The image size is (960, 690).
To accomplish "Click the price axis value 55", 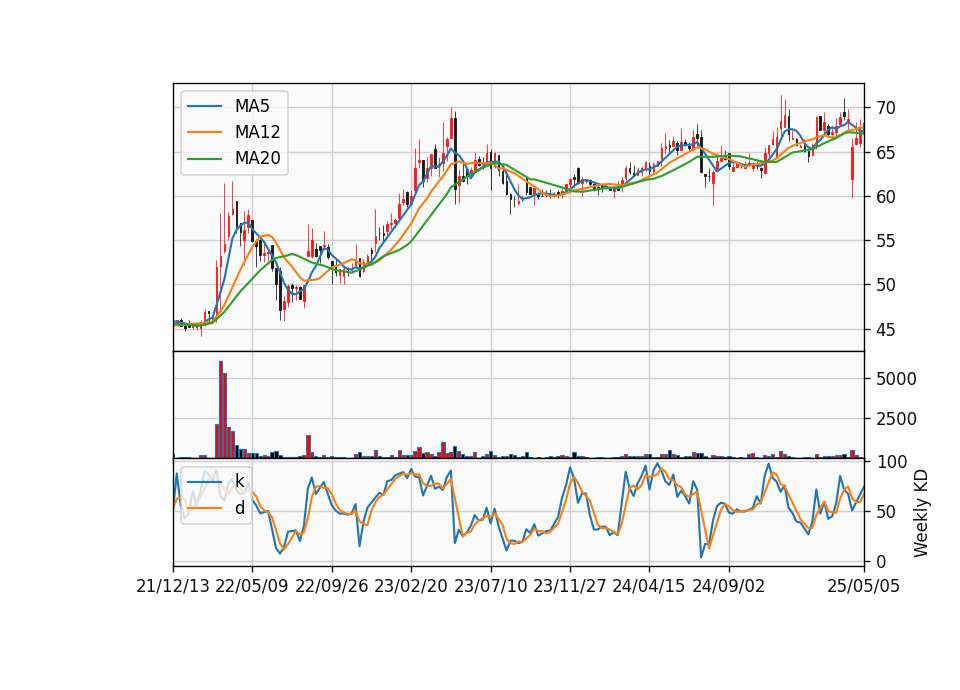I will (885, 241).
